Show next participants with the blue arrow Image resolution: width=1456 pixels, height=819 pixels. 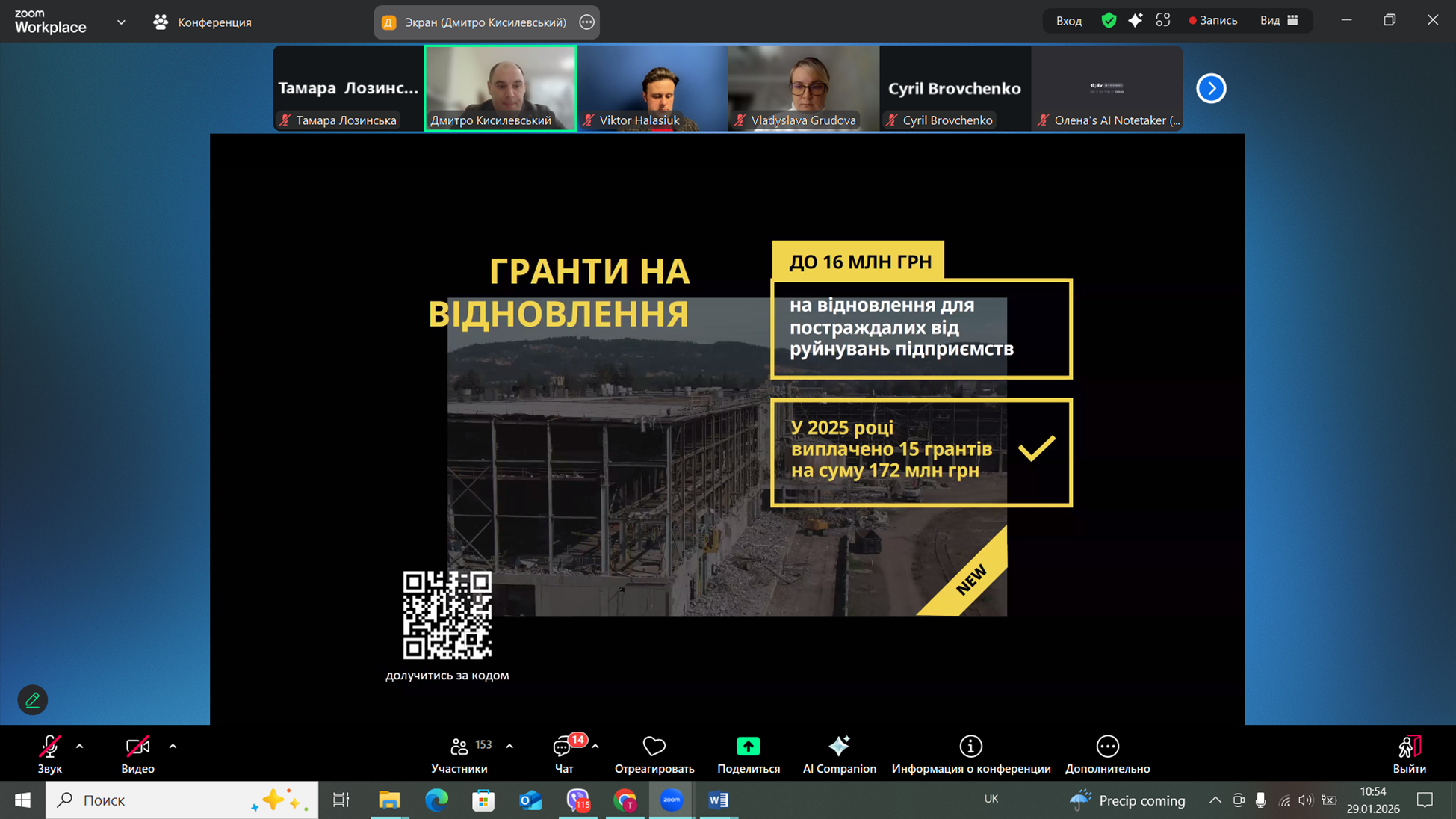click(x=1211, y=88)
